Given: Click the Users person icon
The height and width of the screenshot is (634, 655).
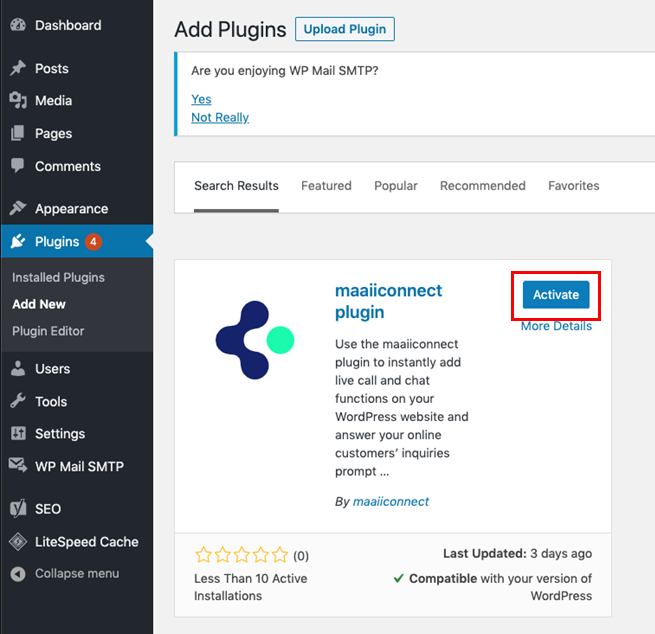Looking at the screenshot, I should pyautogui.click(x=18, y=368).
